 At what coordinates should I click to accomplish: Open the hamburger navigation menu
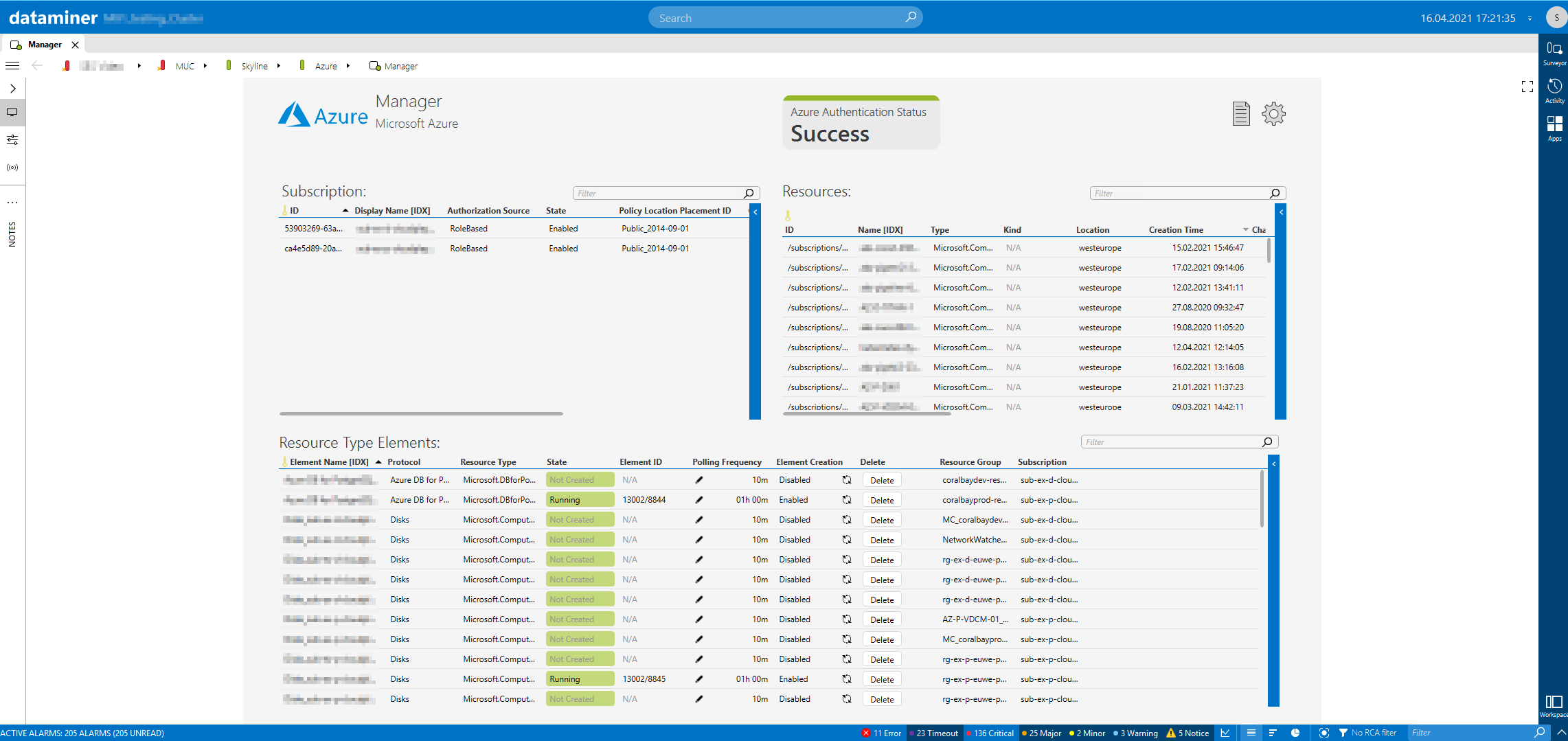12,66
